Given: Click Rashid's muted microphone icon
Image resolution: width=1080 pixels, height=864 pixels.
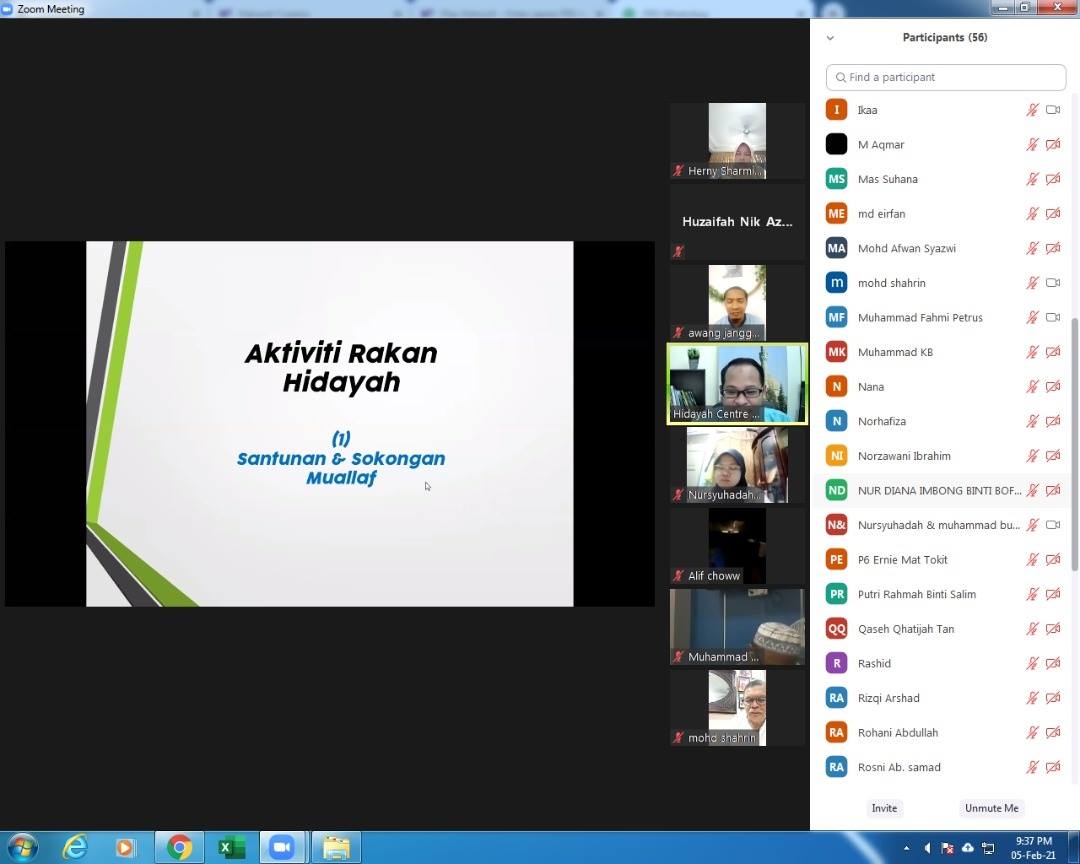Looking at the screenshot, I should coord(1033,664).
